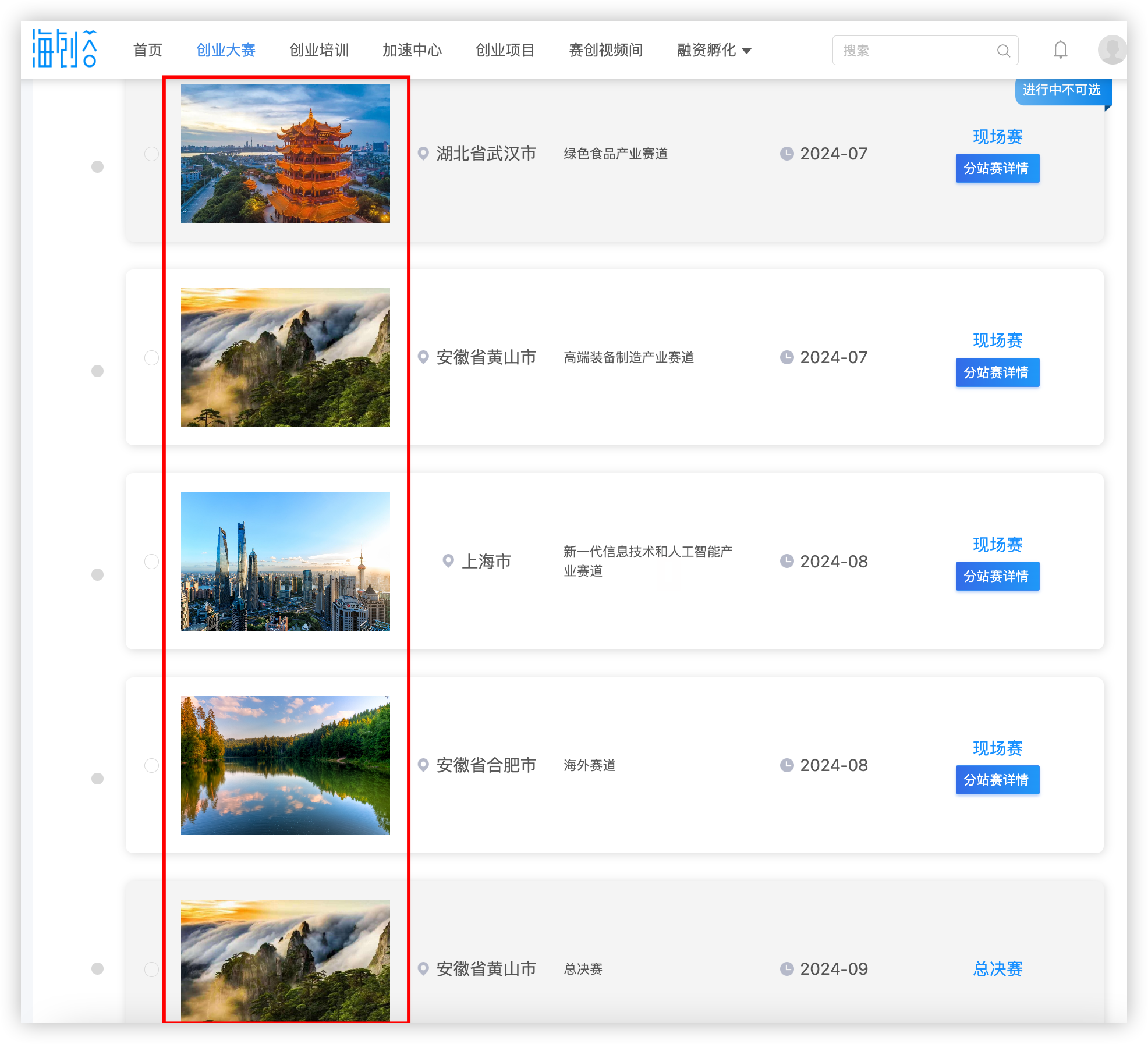Viewport: 1148px width, 1044px height.
Task: Open the Shanghai skyline thumbnail
Action: [x=285, y=561]
